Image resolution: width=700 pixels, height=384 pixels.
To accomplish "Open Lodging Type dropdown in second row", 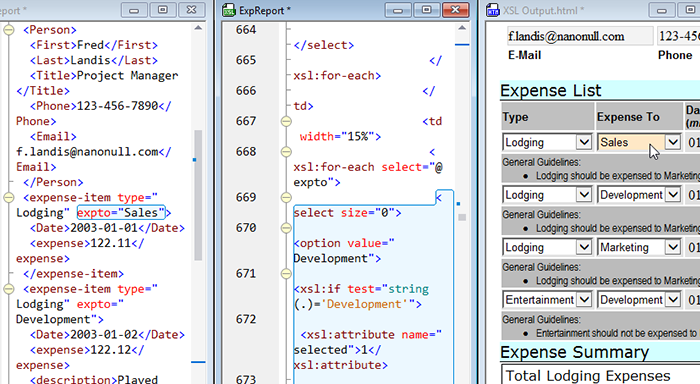I will click(583, 195).
